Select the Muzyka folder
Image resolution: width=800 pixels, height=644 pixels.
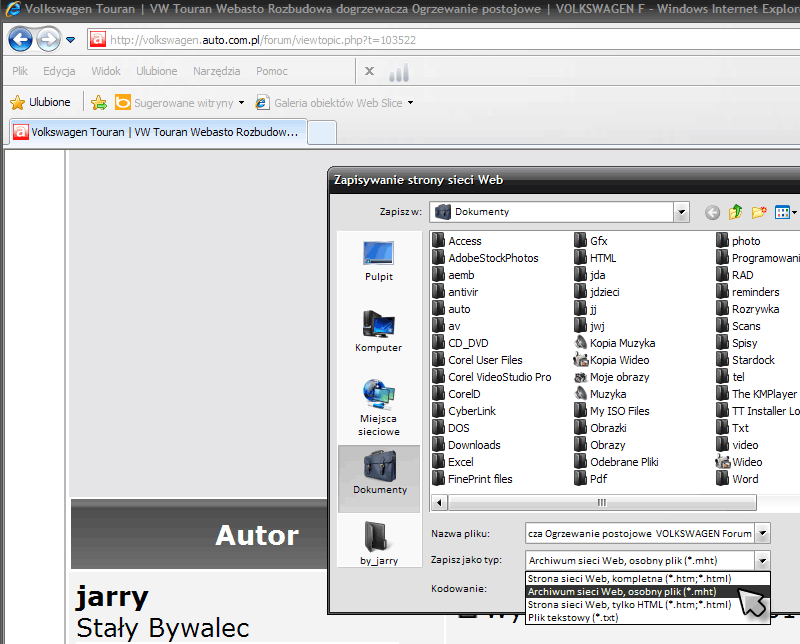[601, 394]
